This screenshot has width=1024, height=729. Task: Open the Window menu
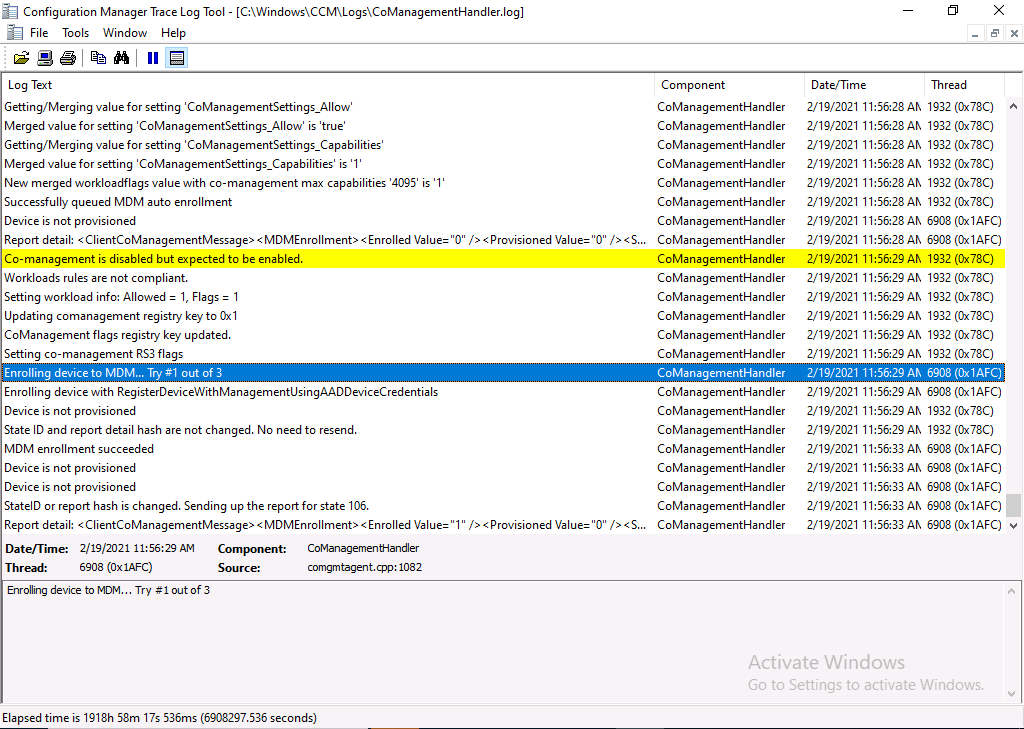point(125,33)
